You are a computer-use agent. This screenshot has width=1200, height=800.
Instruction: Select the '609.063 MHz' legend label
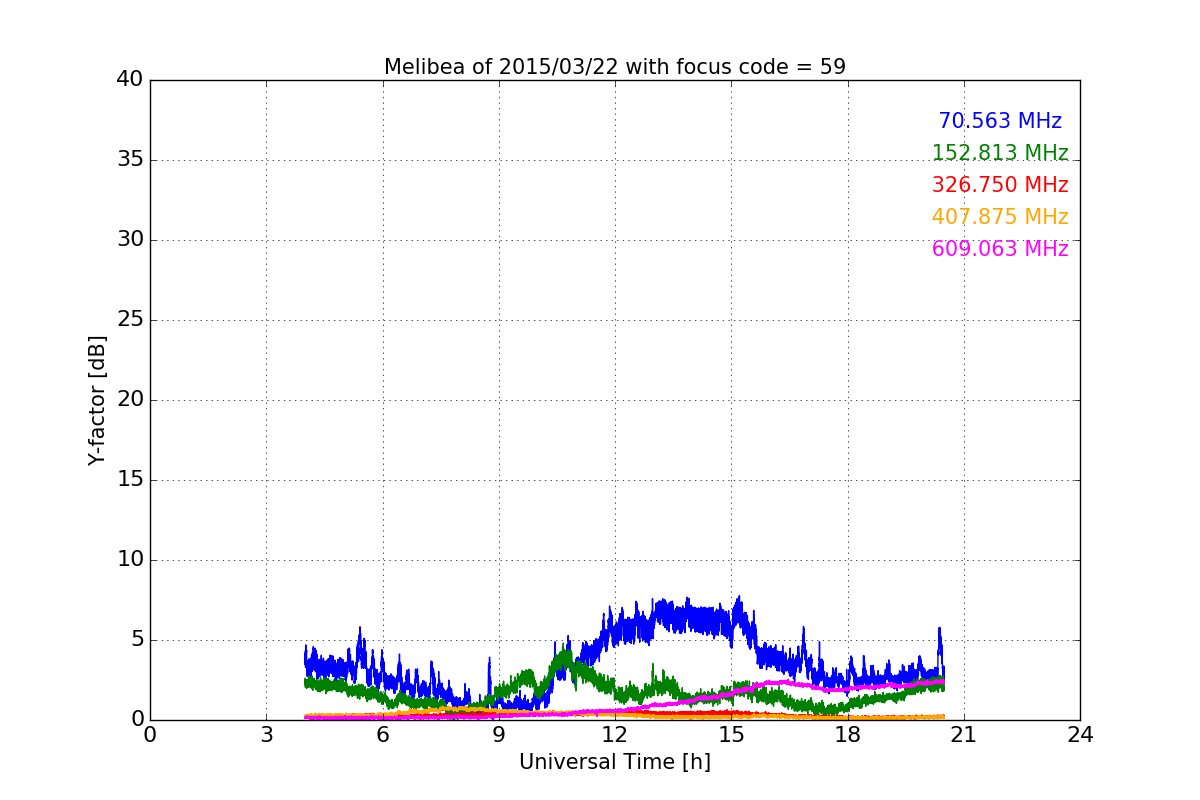pyautogui.click(x=1000, y=249)
